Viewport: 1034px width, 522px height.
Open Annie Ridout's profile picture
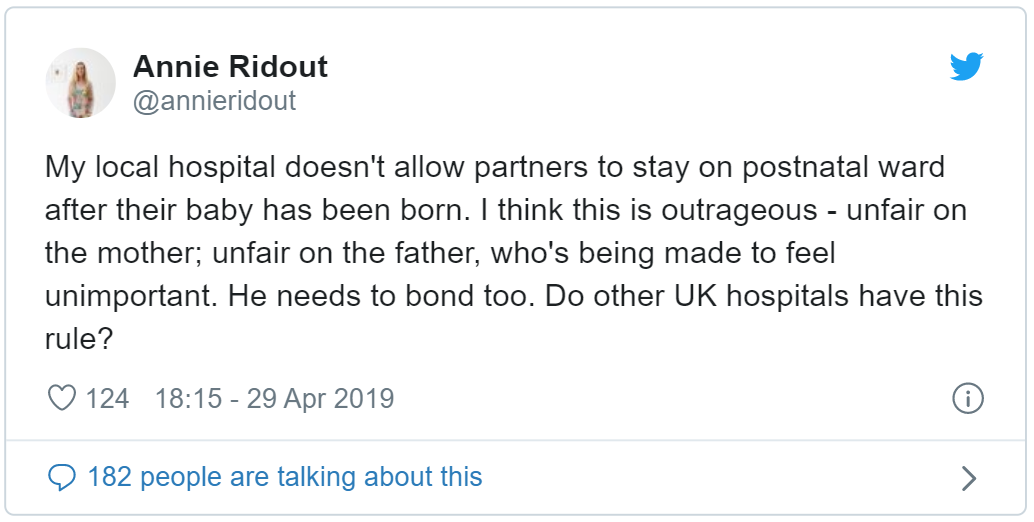pos(81,81)
